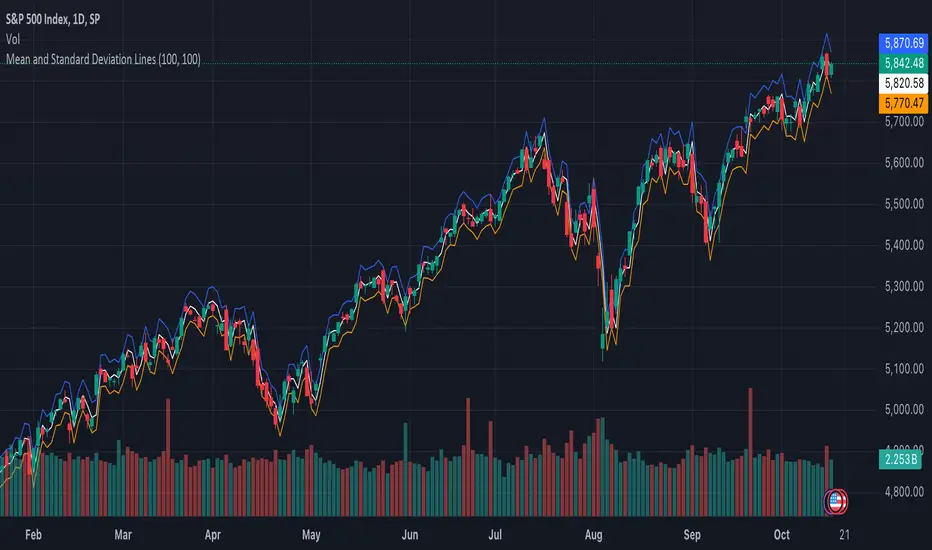This screenshot has width=932, height=550.
Task: Click the 5,300.00 price axis label
Action: tap(904, 287)
